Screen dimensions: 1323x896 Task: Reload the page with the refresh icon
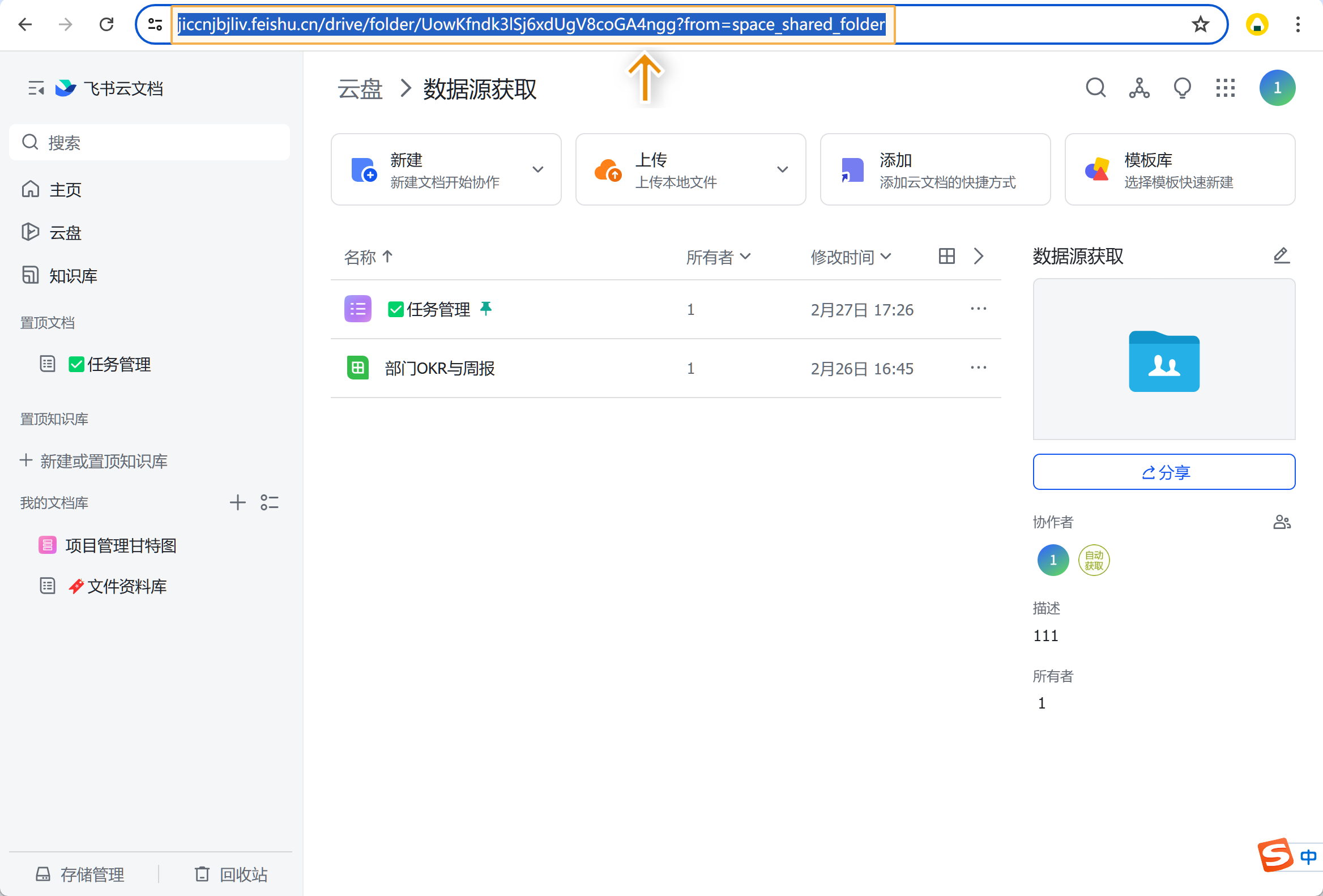pyautogui.click(x=106, y=24)
